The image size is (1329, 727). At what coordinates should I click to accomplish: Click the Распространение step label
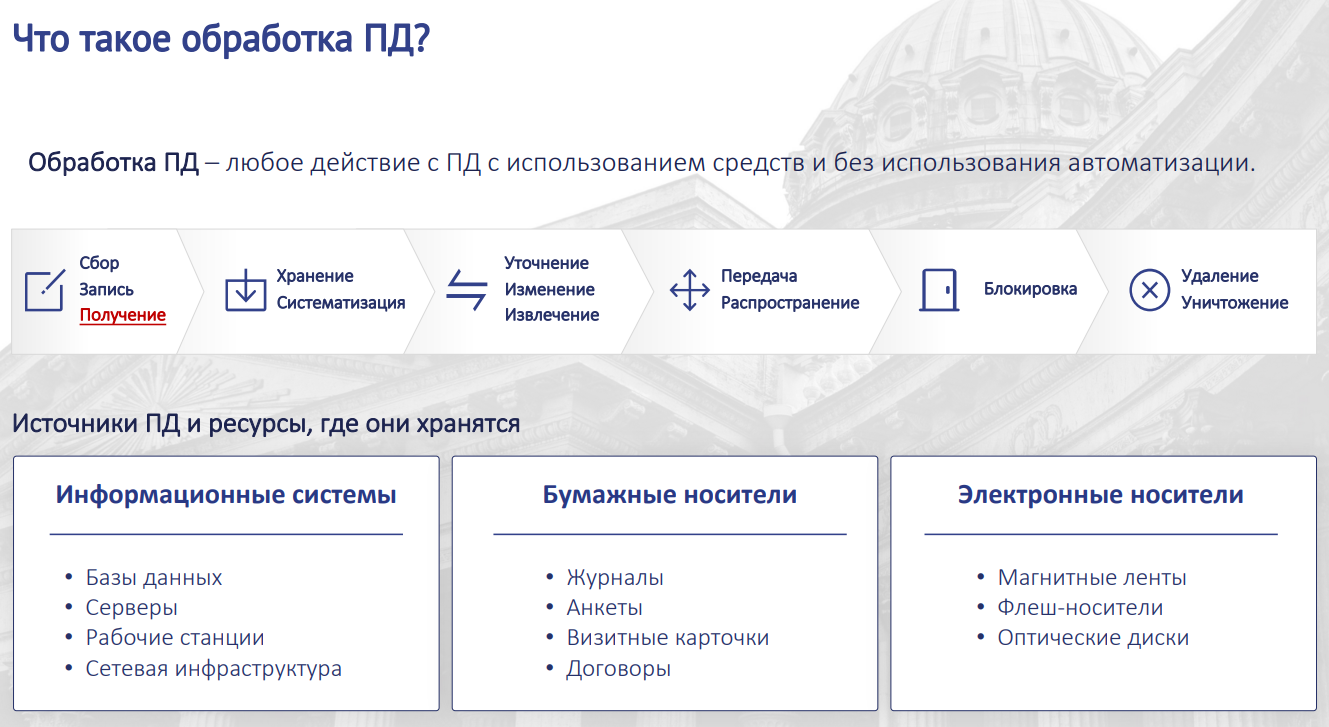coord(790,303)
